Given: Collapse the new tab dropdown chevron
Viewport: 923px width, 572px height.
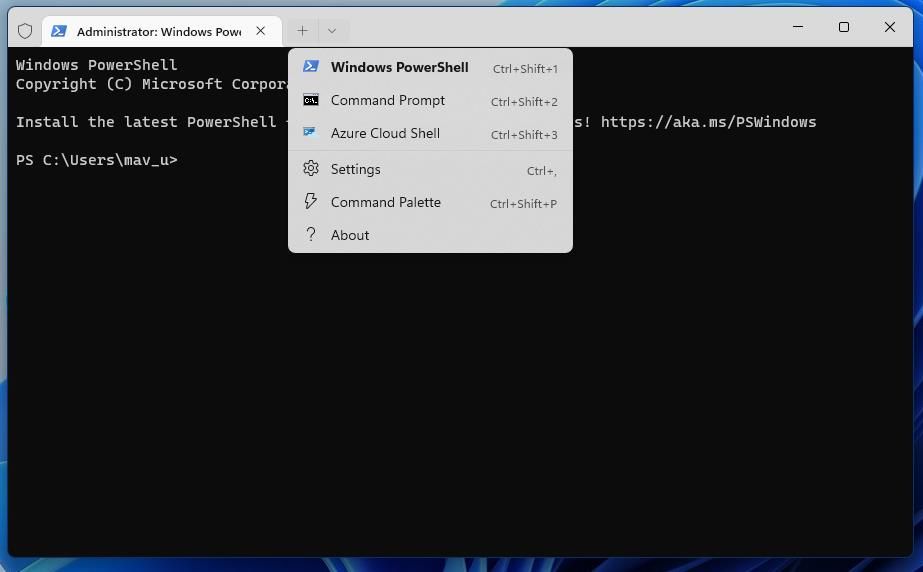Looking at the screenshot, I should pyautogui.click(x=332, y=31).
